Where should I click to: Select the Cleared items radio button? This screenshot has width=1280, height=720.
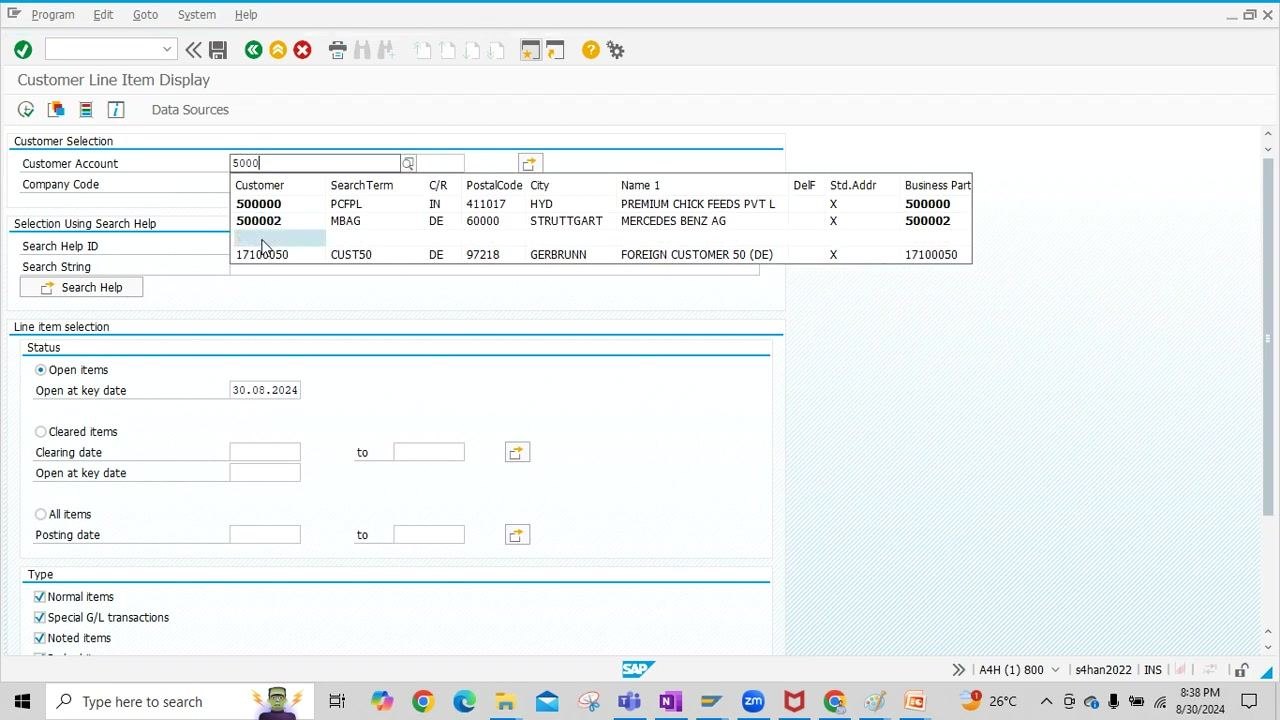point(41,432)
